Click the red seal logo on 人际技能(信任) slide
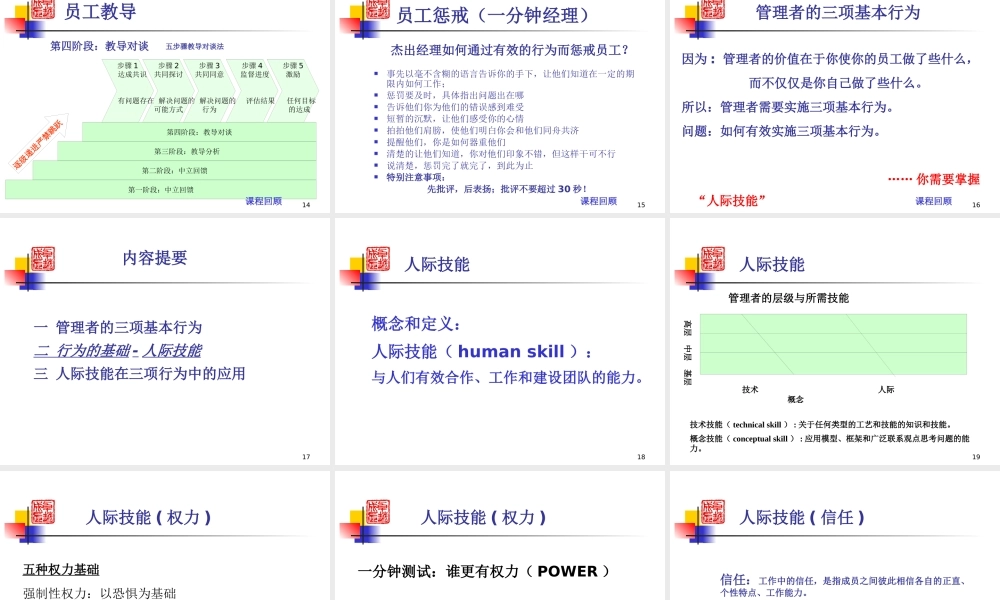1000x600 pixels. 713,512
